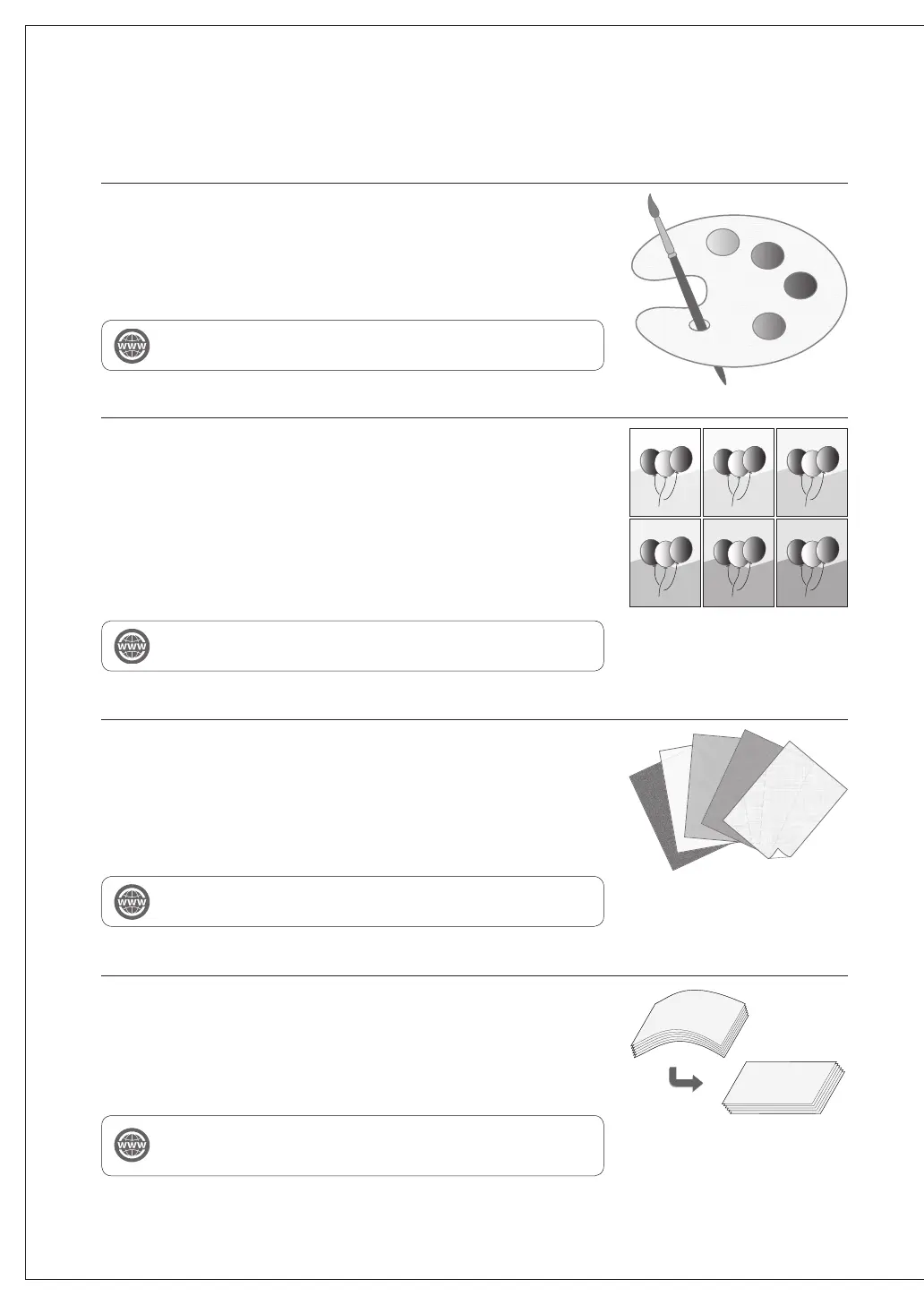Click the curled paper stack illustration
This screenshot has width=924, height=1305.
click(x=688, y=1025)
